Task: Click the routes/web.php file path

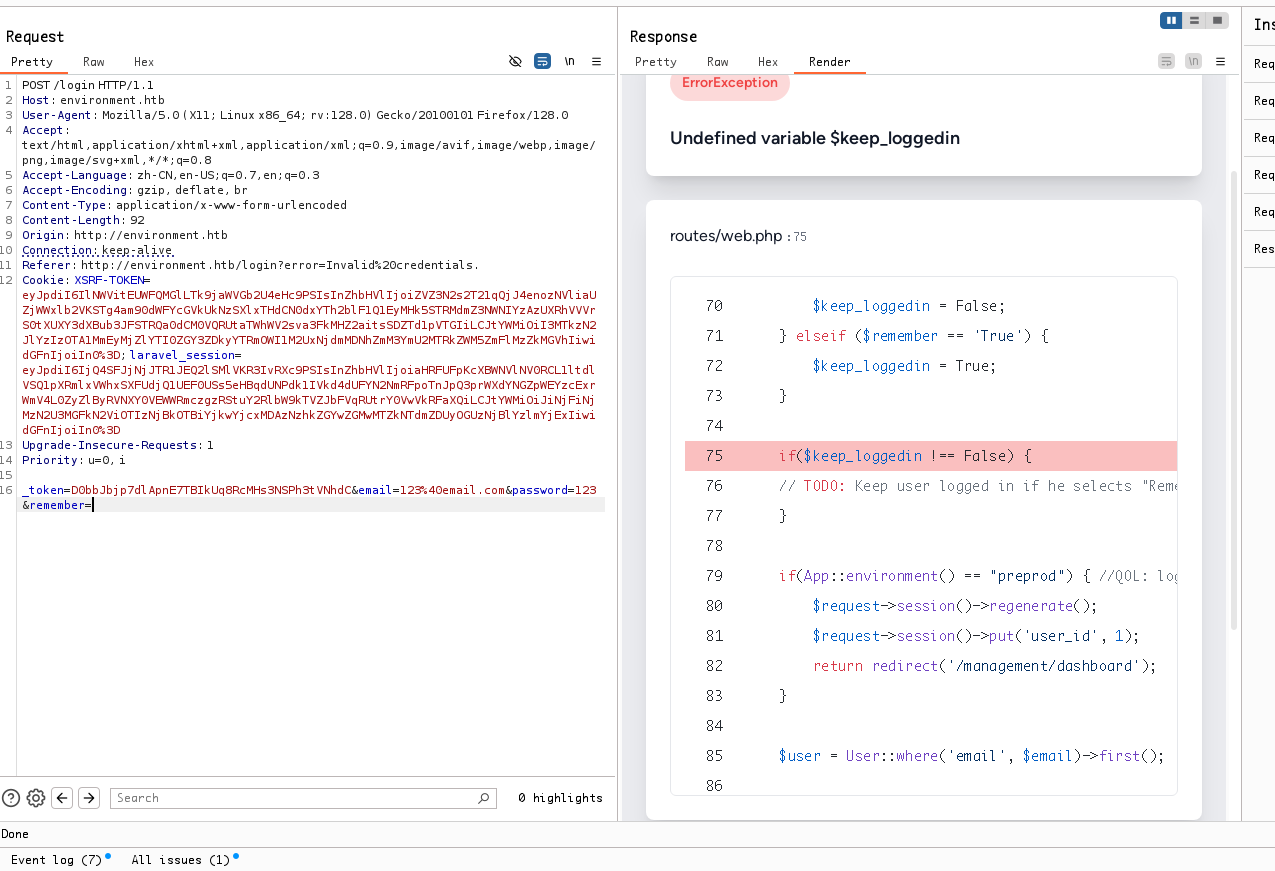Action: coord(726,236)
